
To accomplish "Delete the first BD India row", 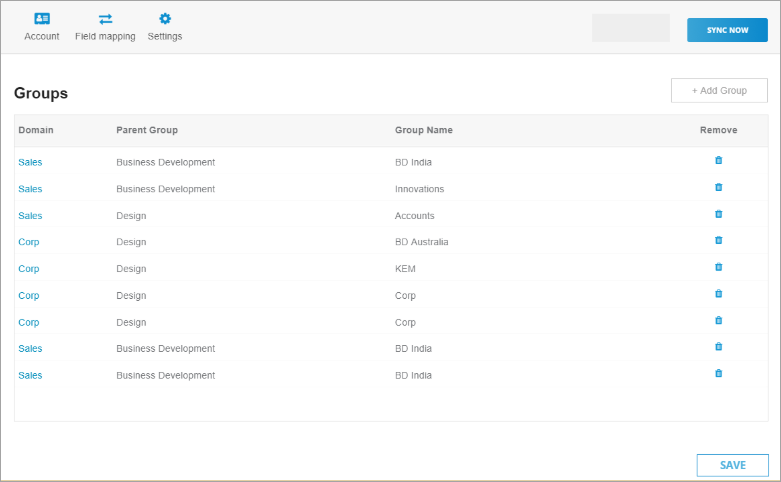I will (x=718, y=160).
